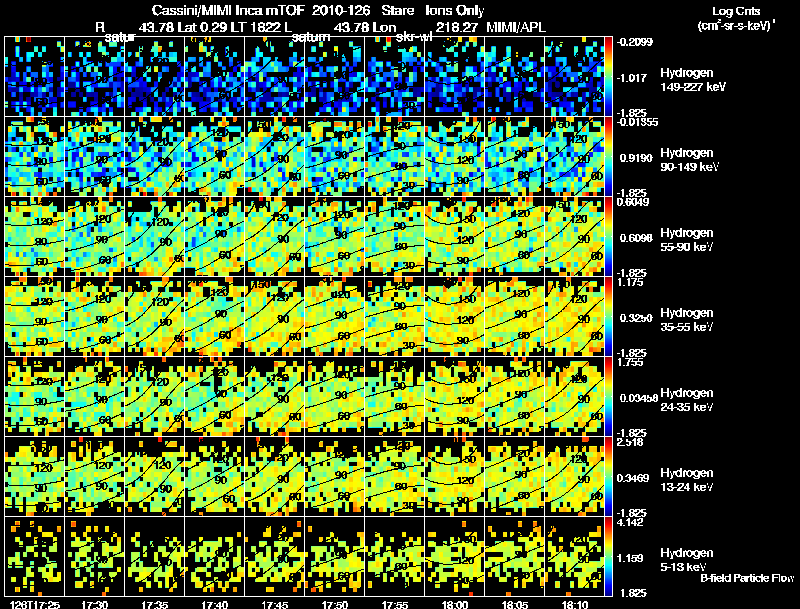800x609 pixels.
Task: Click the color scale value 0.9190
Action: (636, 158)
